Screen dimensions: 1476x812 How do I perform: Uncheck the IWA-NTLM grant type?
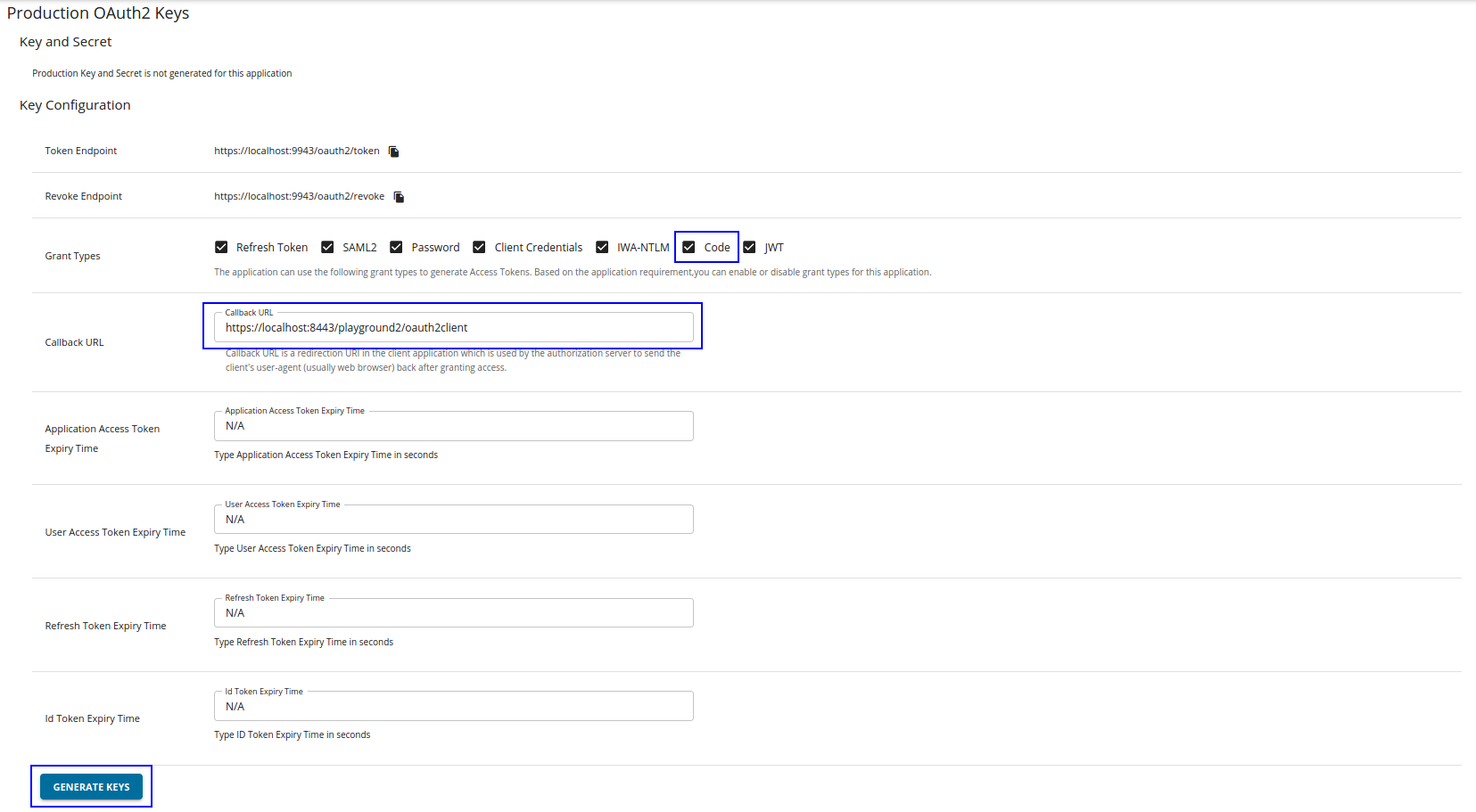(602, 247)
